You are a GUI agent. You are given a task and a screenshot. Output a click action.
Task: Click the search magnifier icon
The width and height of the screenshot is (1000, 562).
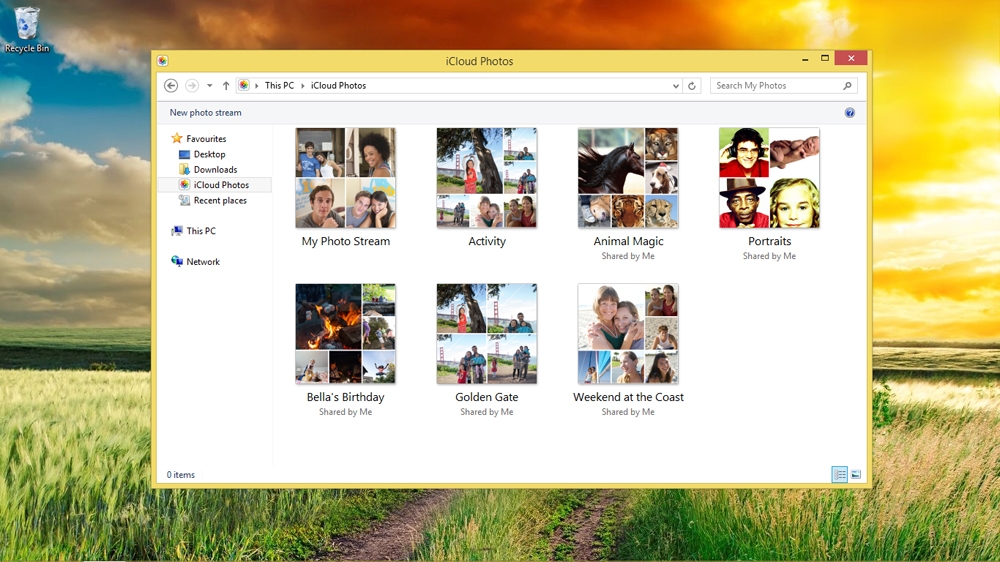(847, 85)
